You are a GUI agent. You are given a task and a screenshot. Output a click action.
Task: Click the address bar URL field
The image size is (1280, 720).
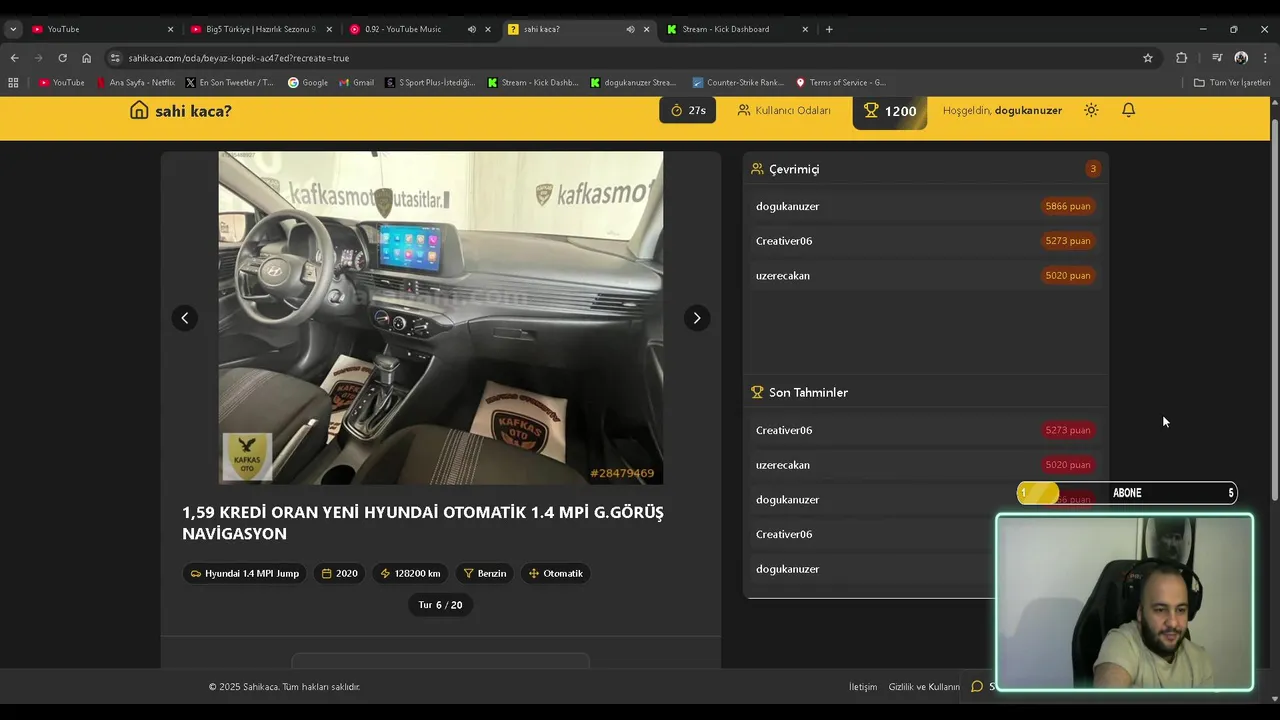click(630, 58)
